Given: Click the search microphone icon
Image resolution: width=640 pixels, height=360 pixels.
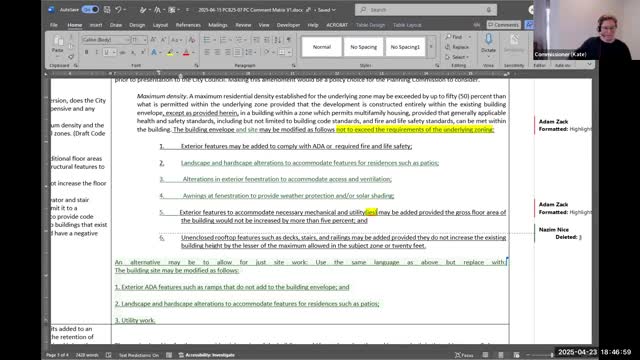Looking at the screenshot, I should 489,9.
